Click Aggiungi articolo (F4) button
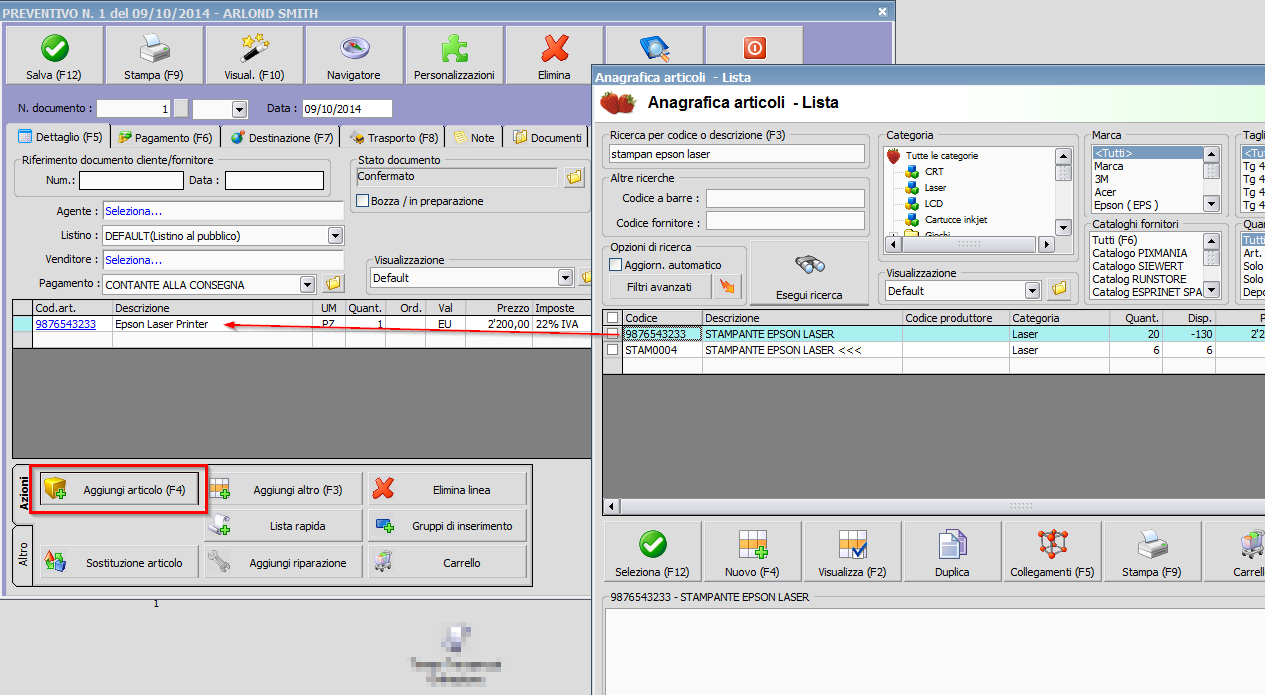Viewport: 1265px width, 695px height. (x=118, y=490)
